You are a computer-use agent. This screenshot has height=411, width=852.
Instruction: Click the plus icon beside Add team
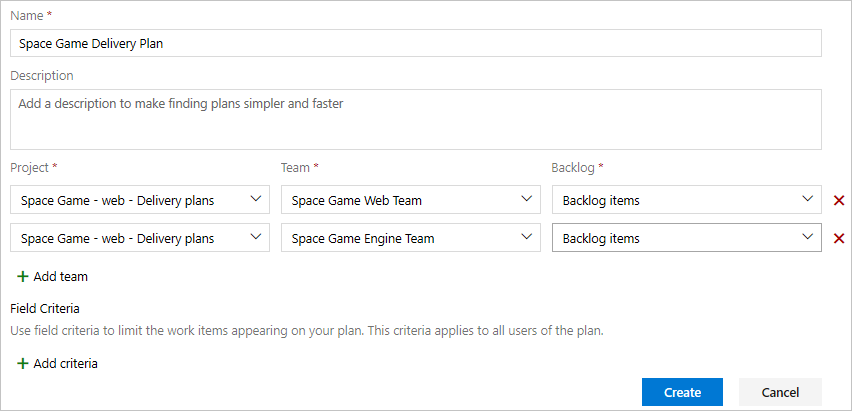point(23,276)
